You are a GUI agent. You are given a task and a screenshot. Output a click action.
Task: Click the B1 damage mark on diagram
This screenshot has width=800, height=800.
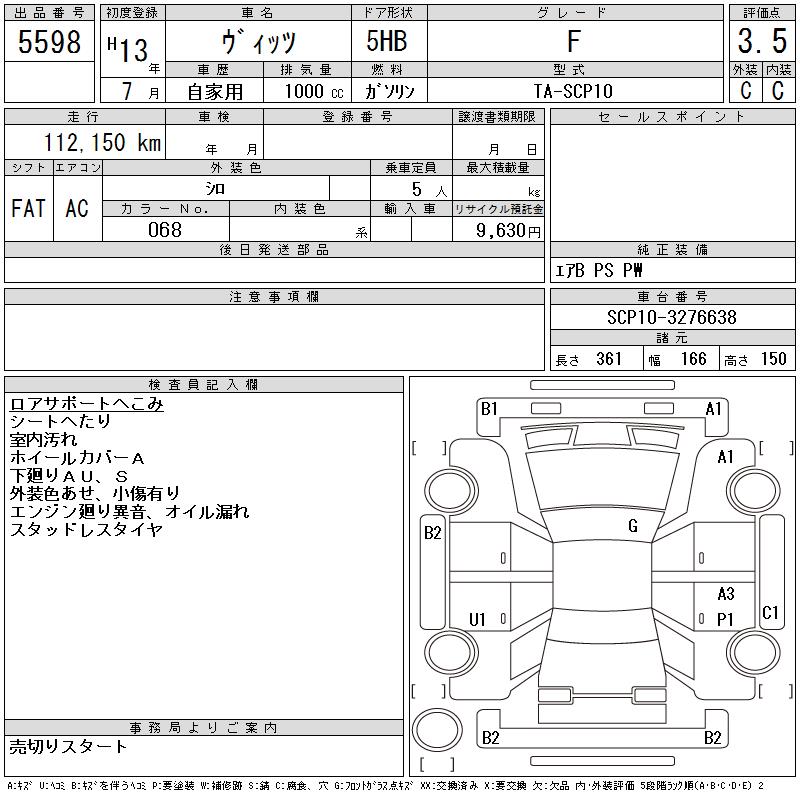tap(489, 409)
